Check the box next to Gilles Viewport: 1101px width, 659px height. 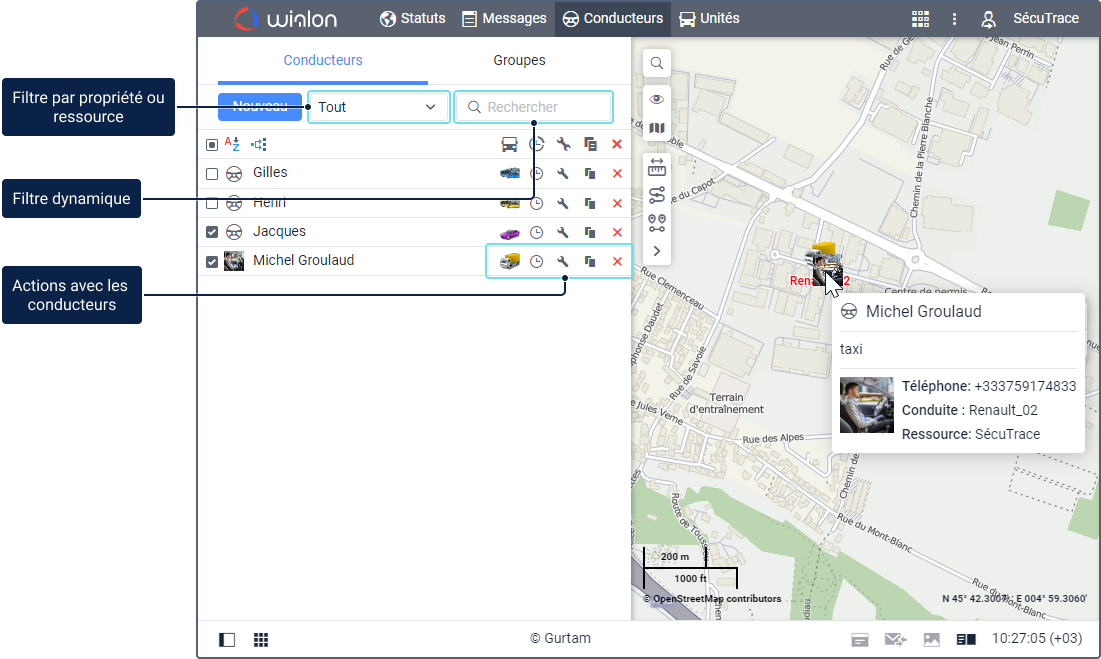[x=212, y=174]
